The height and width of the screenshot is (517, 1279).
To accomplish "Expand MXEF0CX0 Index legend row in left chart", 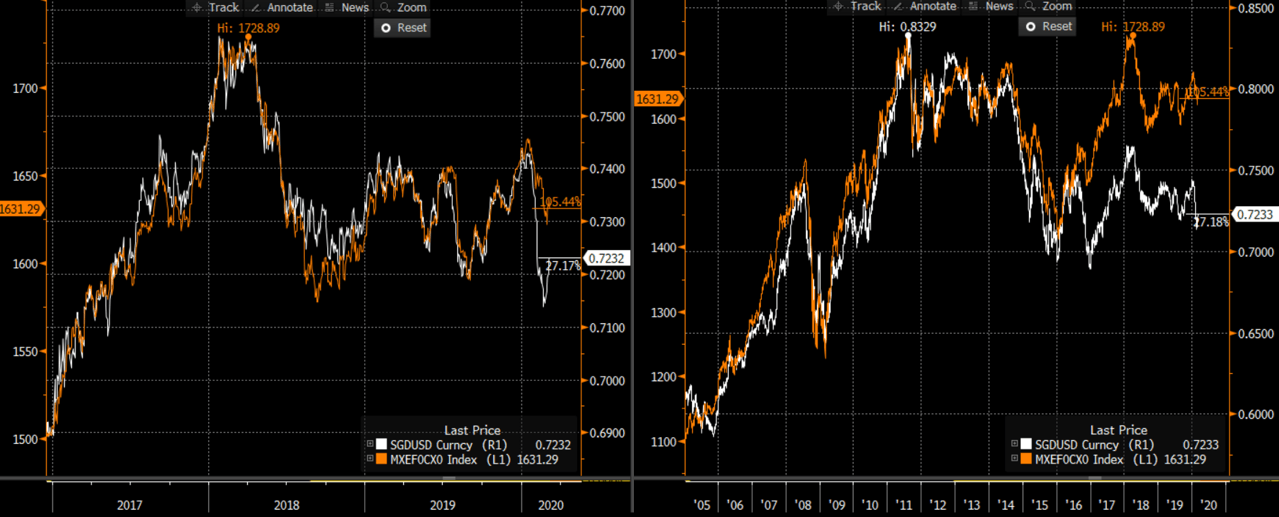I will tap(370, 459).
